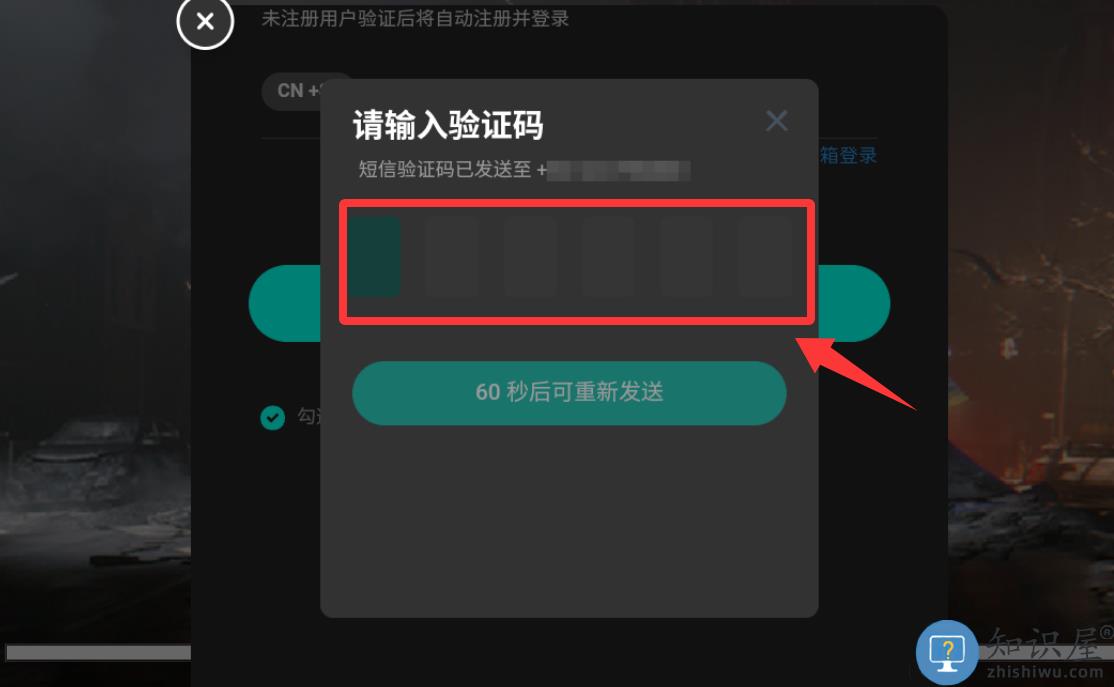Click the third verification code box
This screenshot has width=1114, height=687.
coord(530,256)
